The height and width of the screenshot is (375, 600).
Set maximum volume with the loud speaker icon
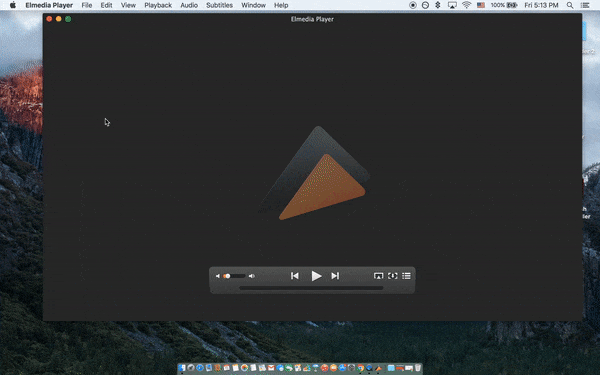pyautogui.click(x=252, y=276)
